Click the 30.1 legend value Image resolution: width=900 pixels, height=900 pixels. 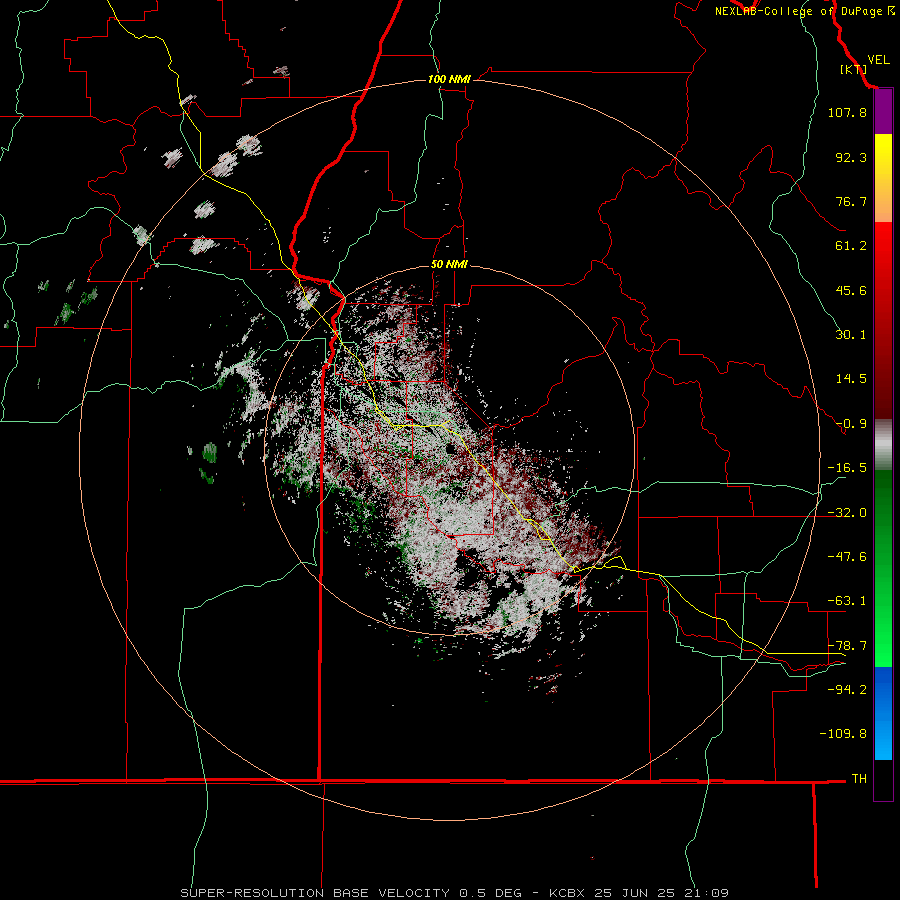click(851, 335)
